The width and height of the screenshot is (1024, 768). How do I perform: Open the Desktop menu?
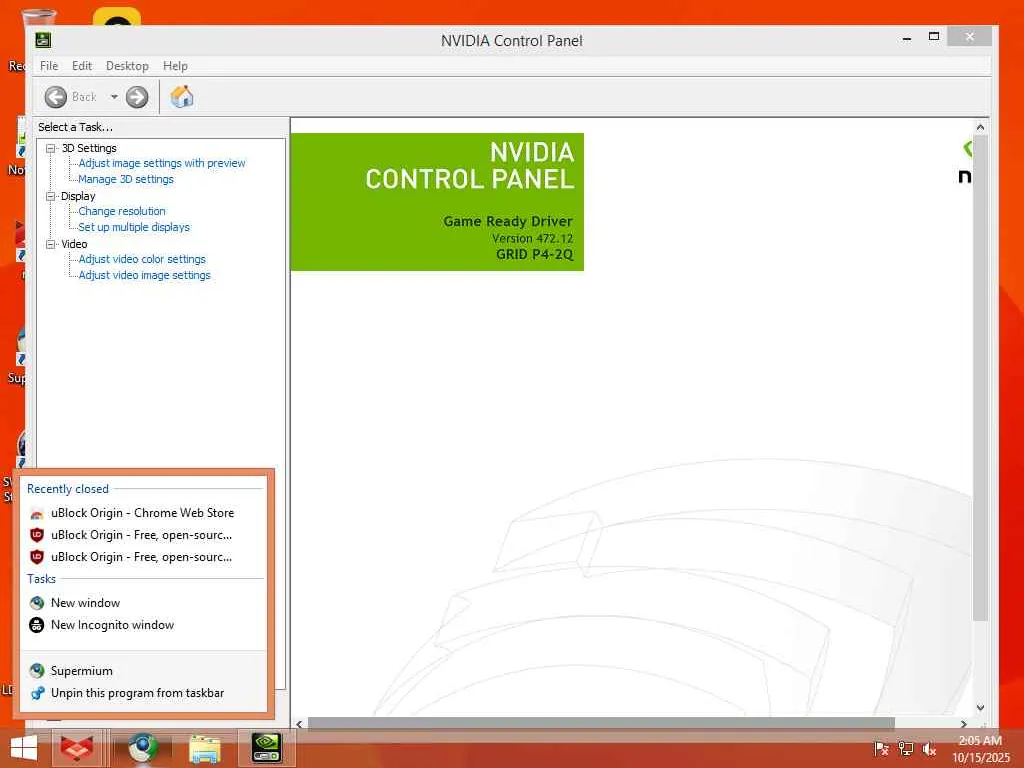(x=127, y=66)
